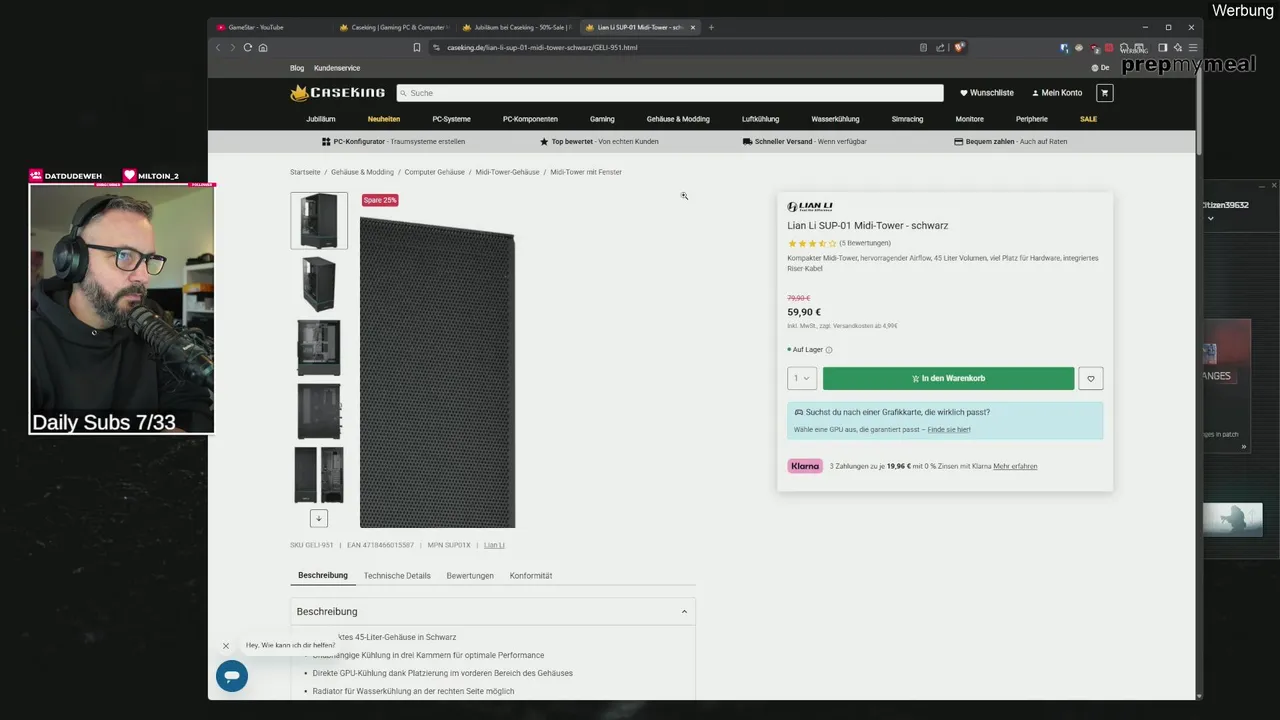Click In den Warenkorb button
The height and width of the screenshot is (720, 1280).
(948, 378)
